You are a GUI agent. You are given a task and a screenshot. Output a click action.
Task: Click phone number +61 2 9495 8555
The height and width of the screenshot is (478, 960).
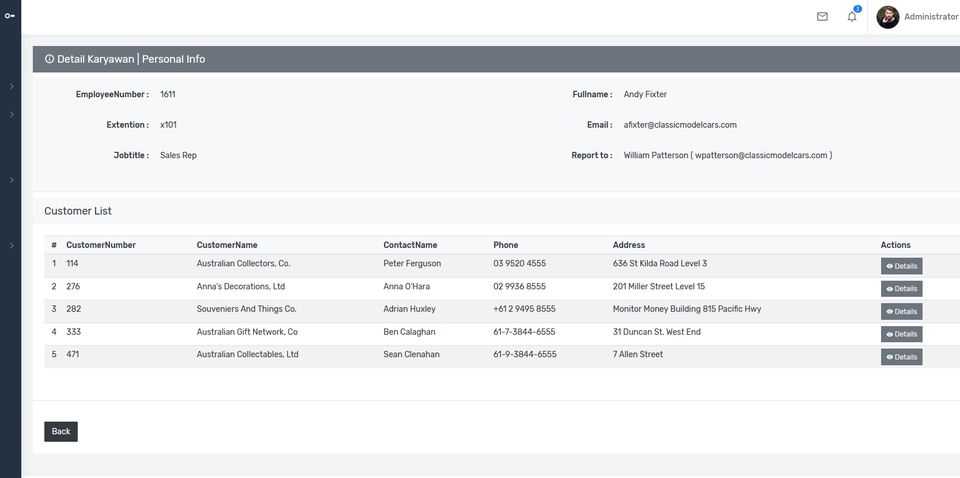tap(525, 309)
